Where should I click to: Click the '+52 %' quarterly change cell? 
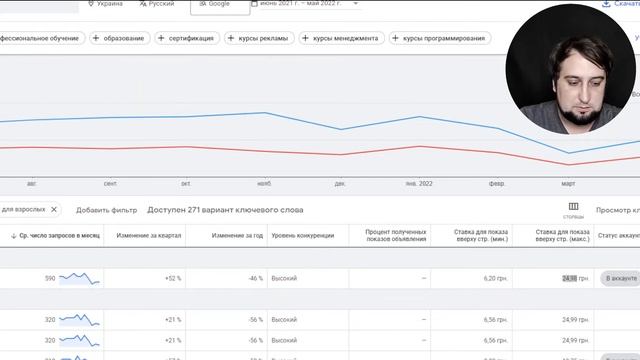[x=173, y=278]
